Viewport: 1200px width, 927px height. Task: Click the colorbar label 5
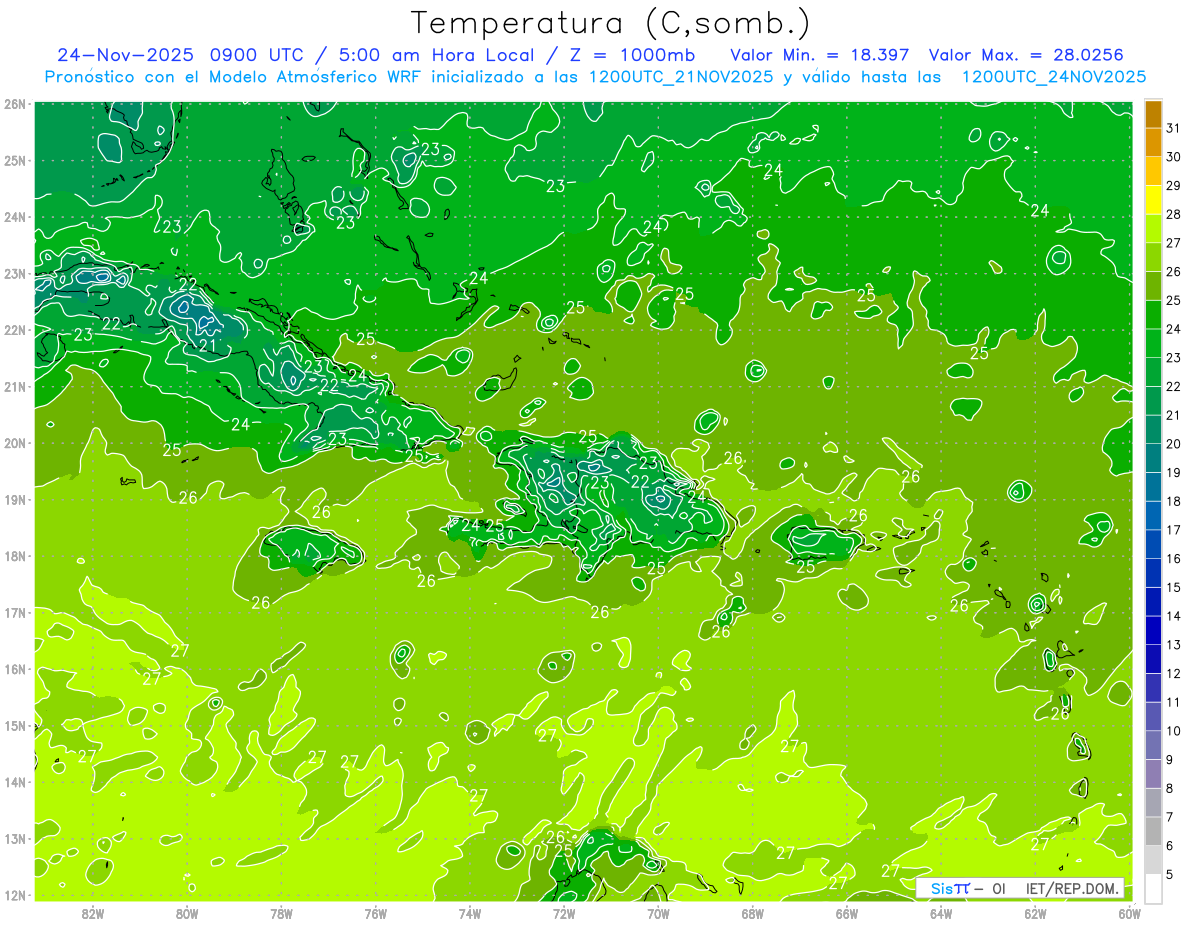coord(1170,874)
